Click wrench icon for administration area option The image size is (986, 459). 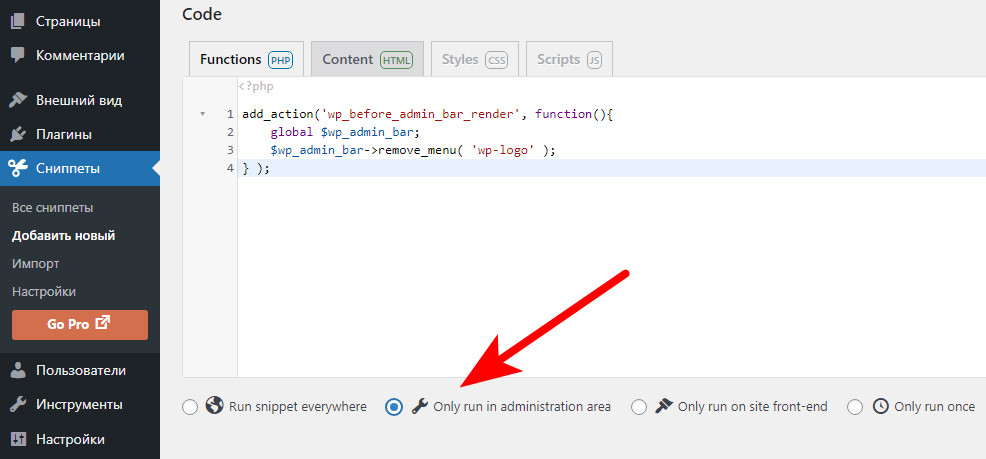[x=419, y=406]
